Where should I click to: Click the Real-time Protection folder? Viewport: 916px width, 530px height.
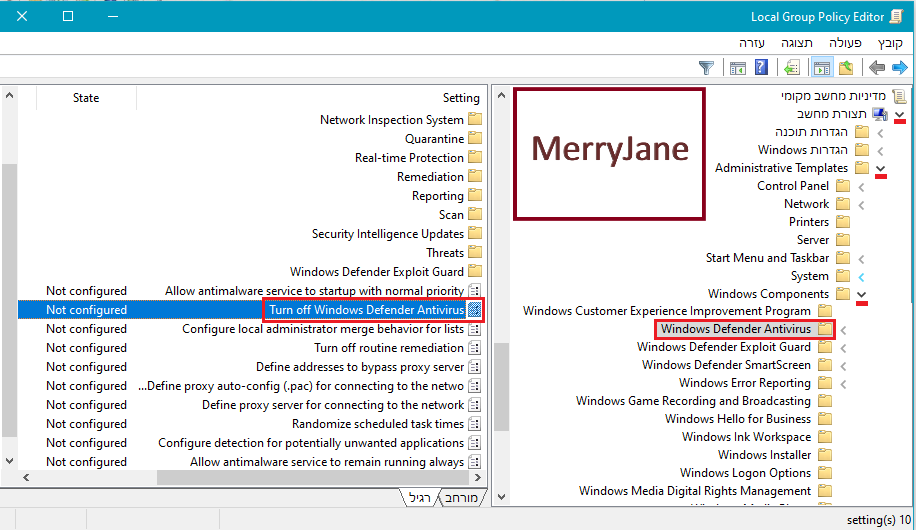pos(409,158)
